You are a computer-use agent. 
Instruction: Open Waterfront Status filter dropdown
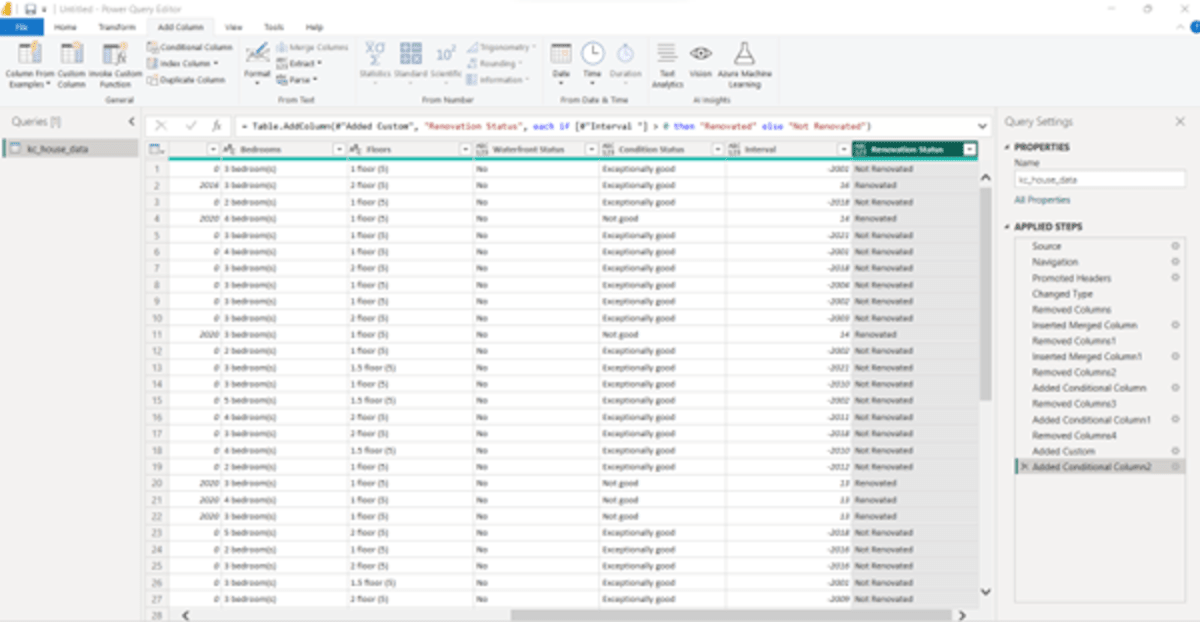pyautogui.click(x=591, y=149)
